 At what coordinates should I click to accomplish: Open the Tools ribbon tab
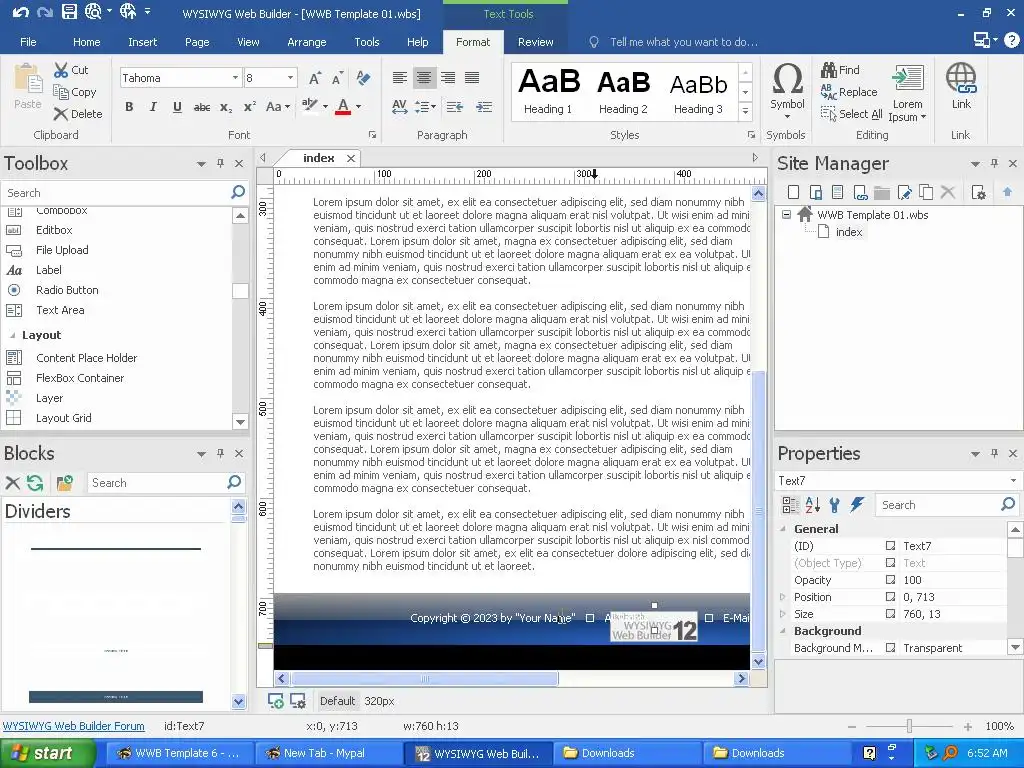366,42
